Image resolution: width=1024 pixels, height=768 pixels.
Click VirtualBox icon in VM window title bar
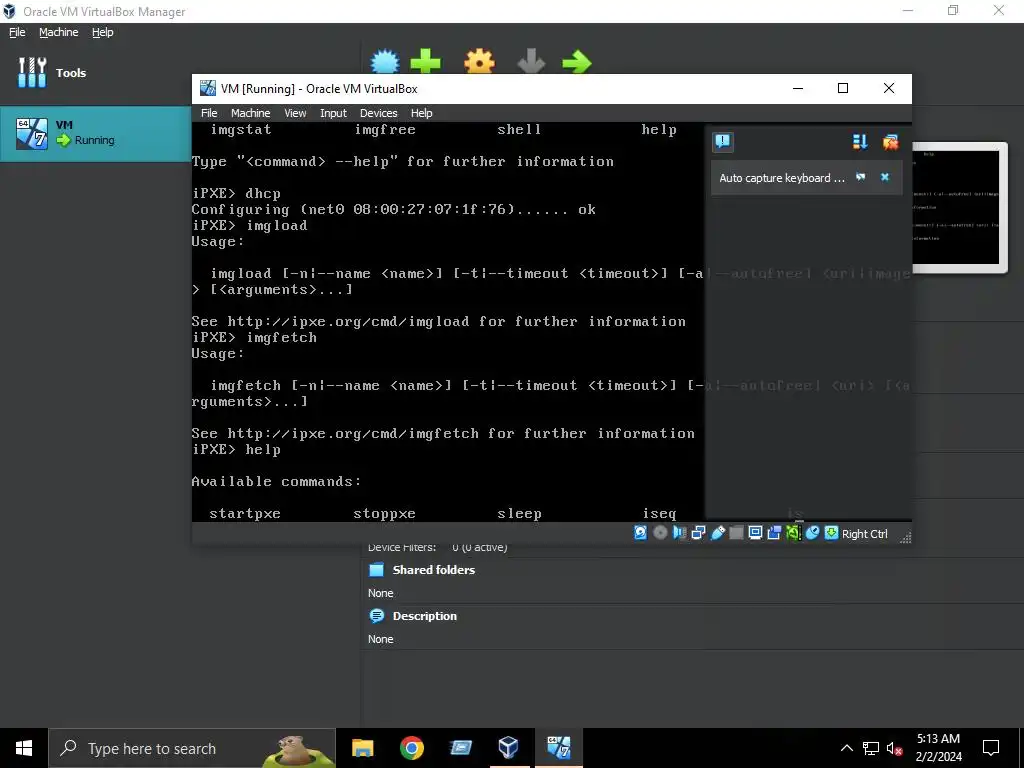[x=208, y=88]
